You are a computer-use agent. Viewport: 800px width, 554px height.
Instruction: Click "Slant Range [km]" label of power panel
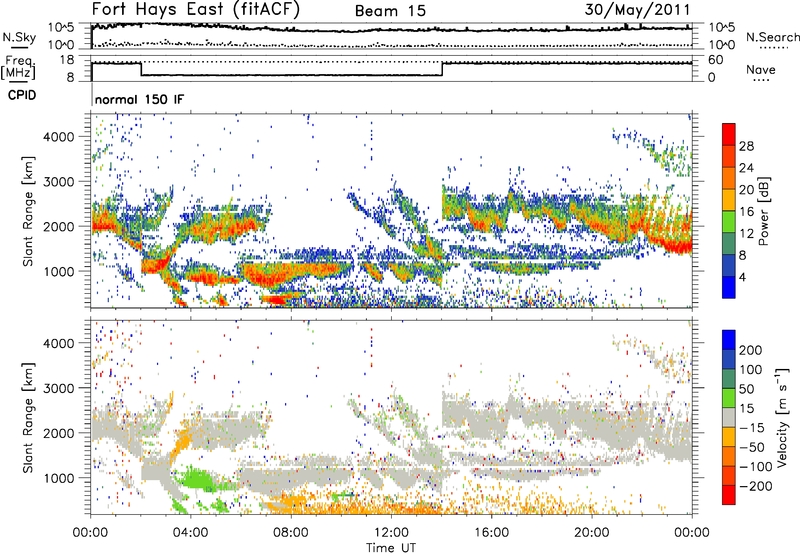click(28, 211)
